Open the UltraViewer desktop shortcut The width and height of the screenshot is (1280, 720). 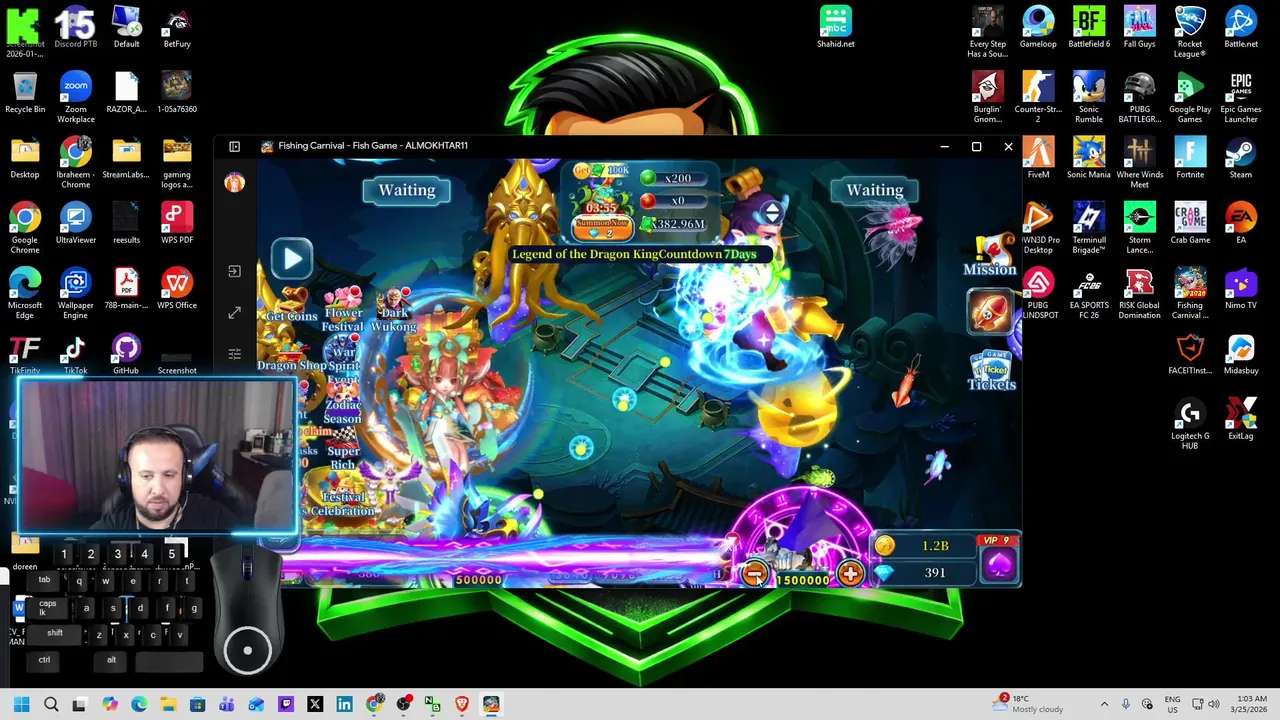[x=76, y=224]
